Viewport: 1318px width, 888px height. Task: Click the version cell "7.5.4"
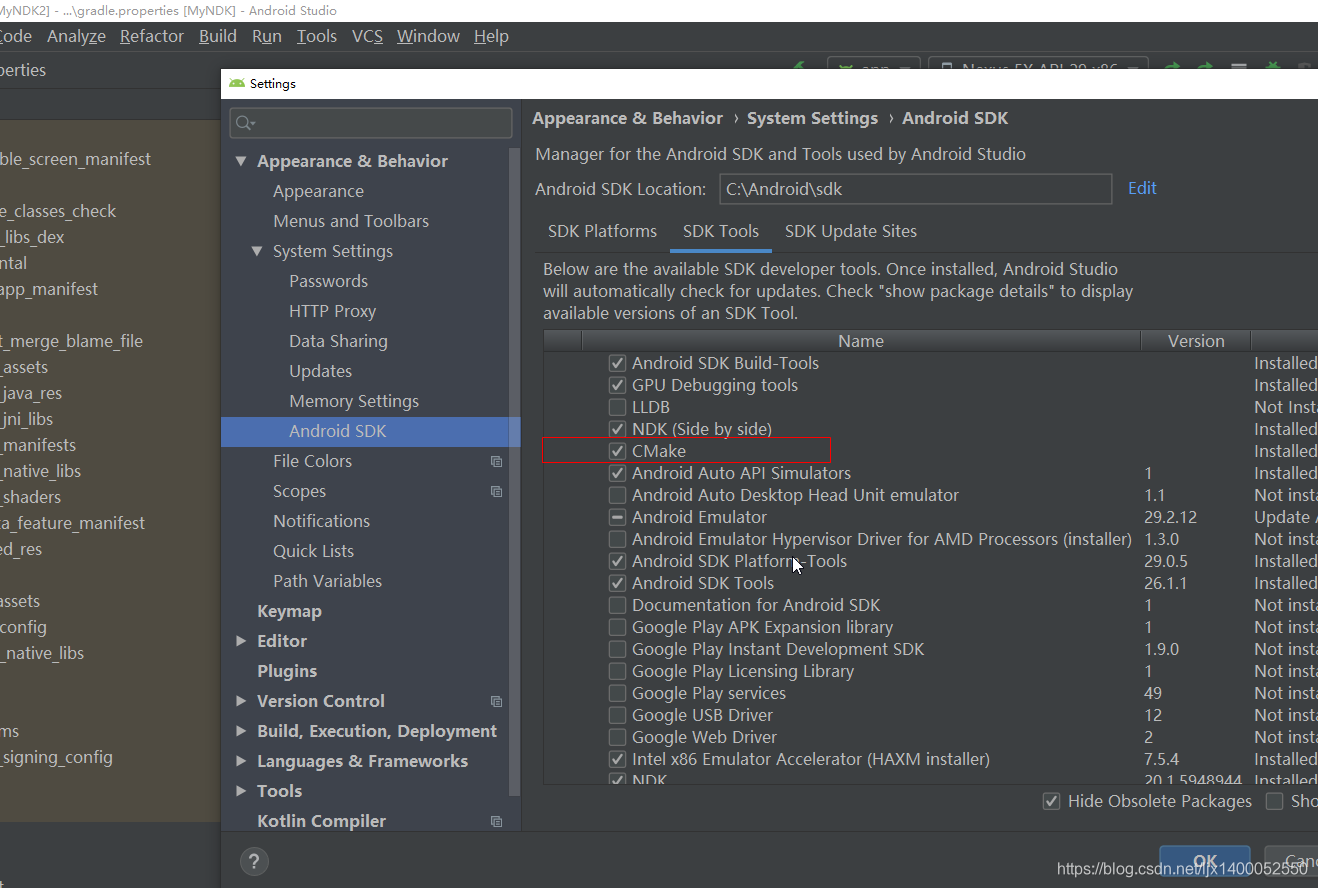(1161, 759)
